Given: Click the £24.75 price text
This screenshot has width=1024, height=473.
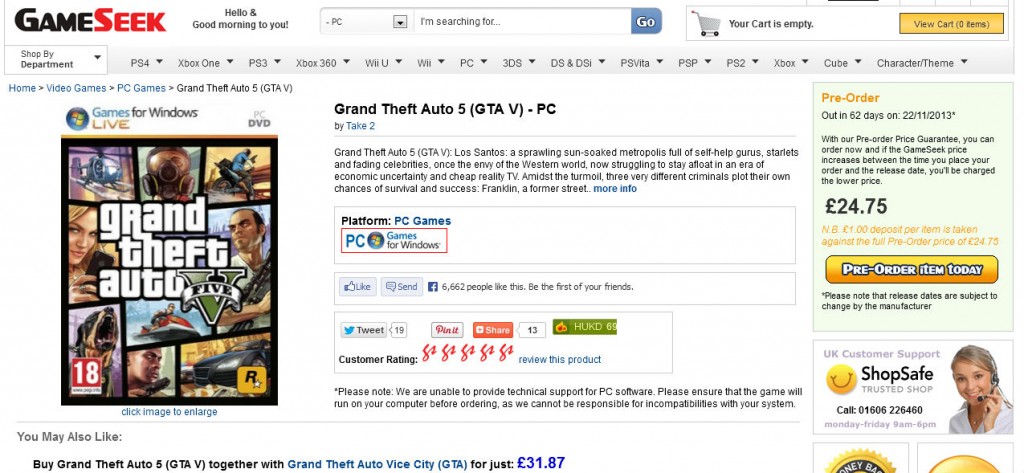Looking at the screenshot, I should click(x=856, y=206).
